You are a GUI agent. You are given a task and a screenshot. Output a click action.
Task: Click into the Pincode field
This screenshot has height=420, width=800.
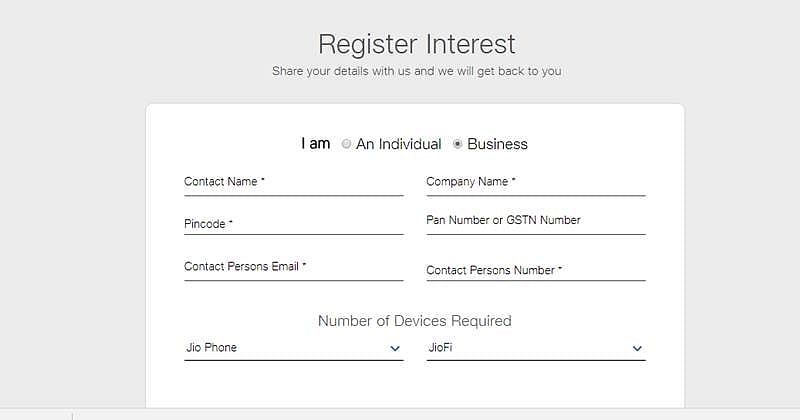point(293,224)
